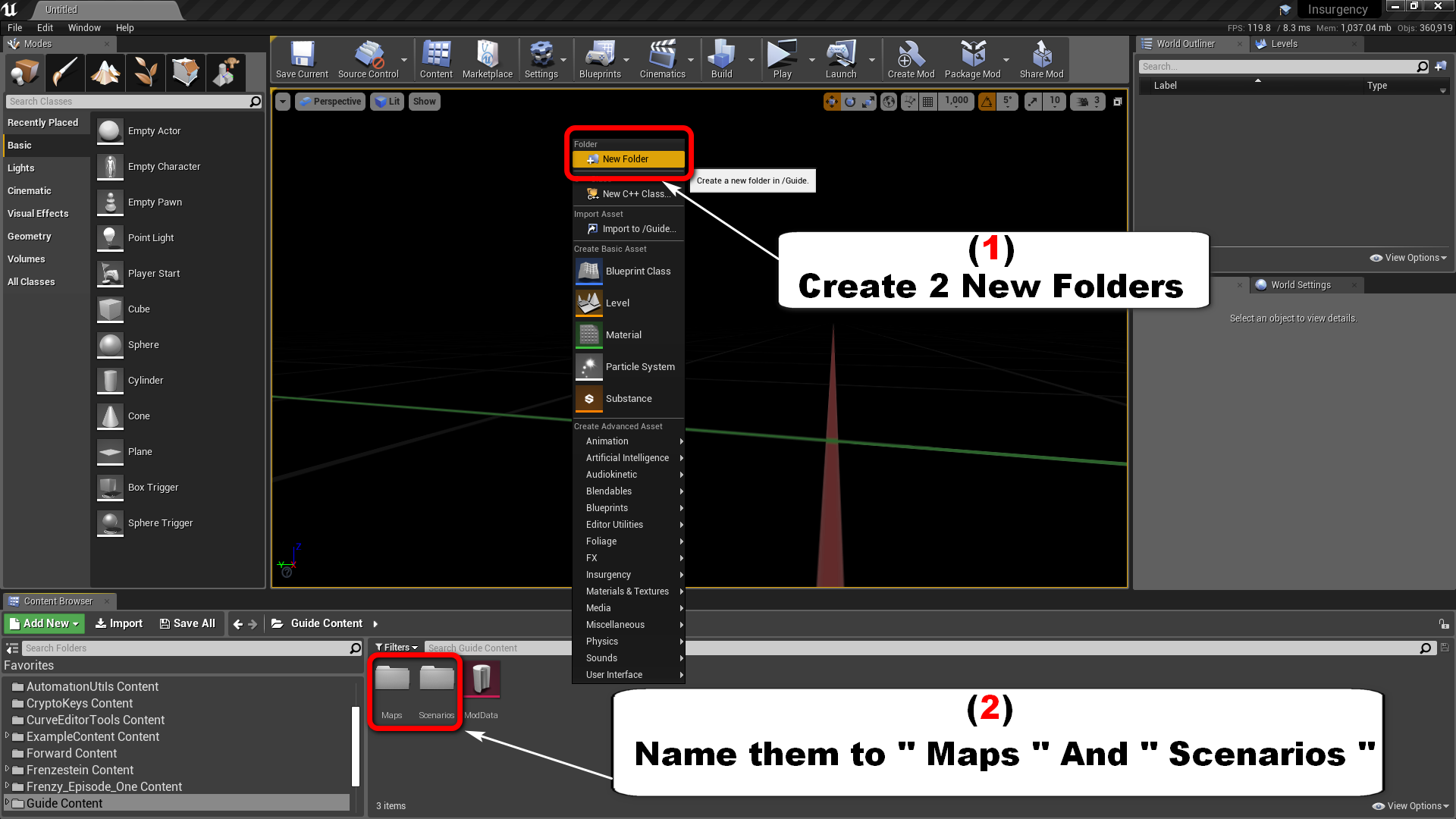
Task: Expand Animation submenu
Action: [629, 441]
